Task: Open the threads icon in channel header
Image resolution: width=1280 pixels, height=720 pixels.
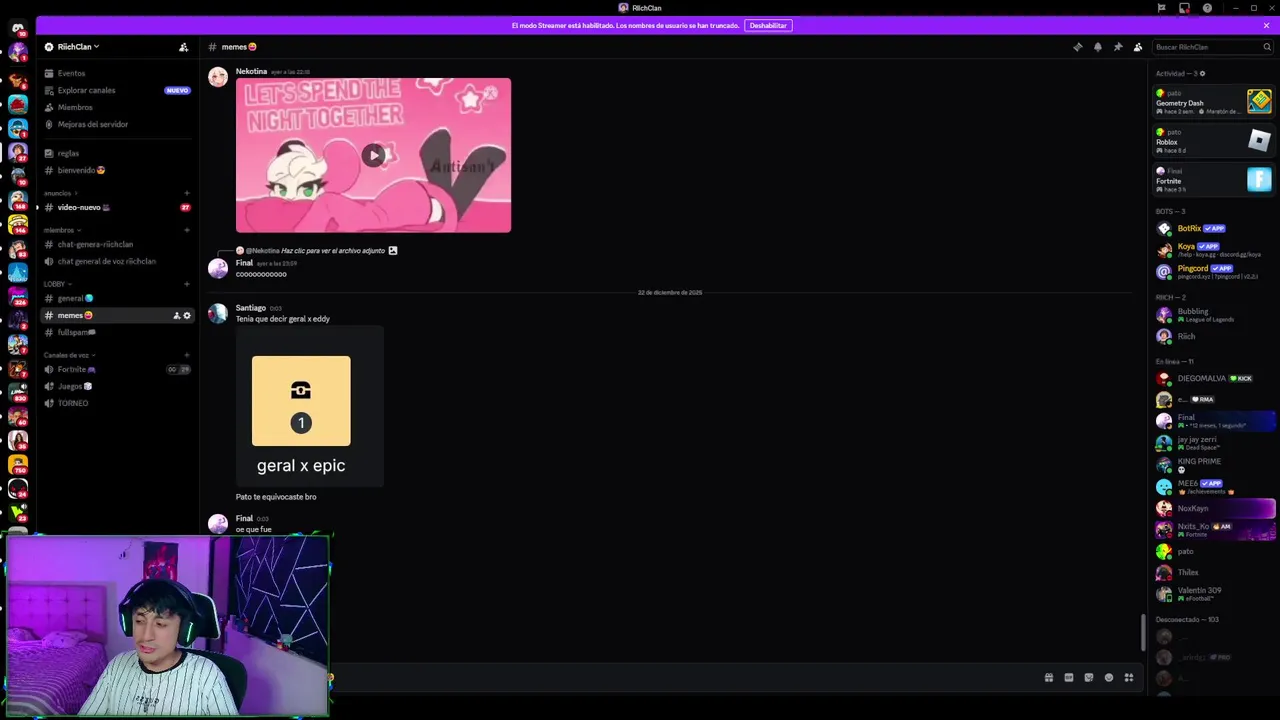Action: (x=1077, y=47)
